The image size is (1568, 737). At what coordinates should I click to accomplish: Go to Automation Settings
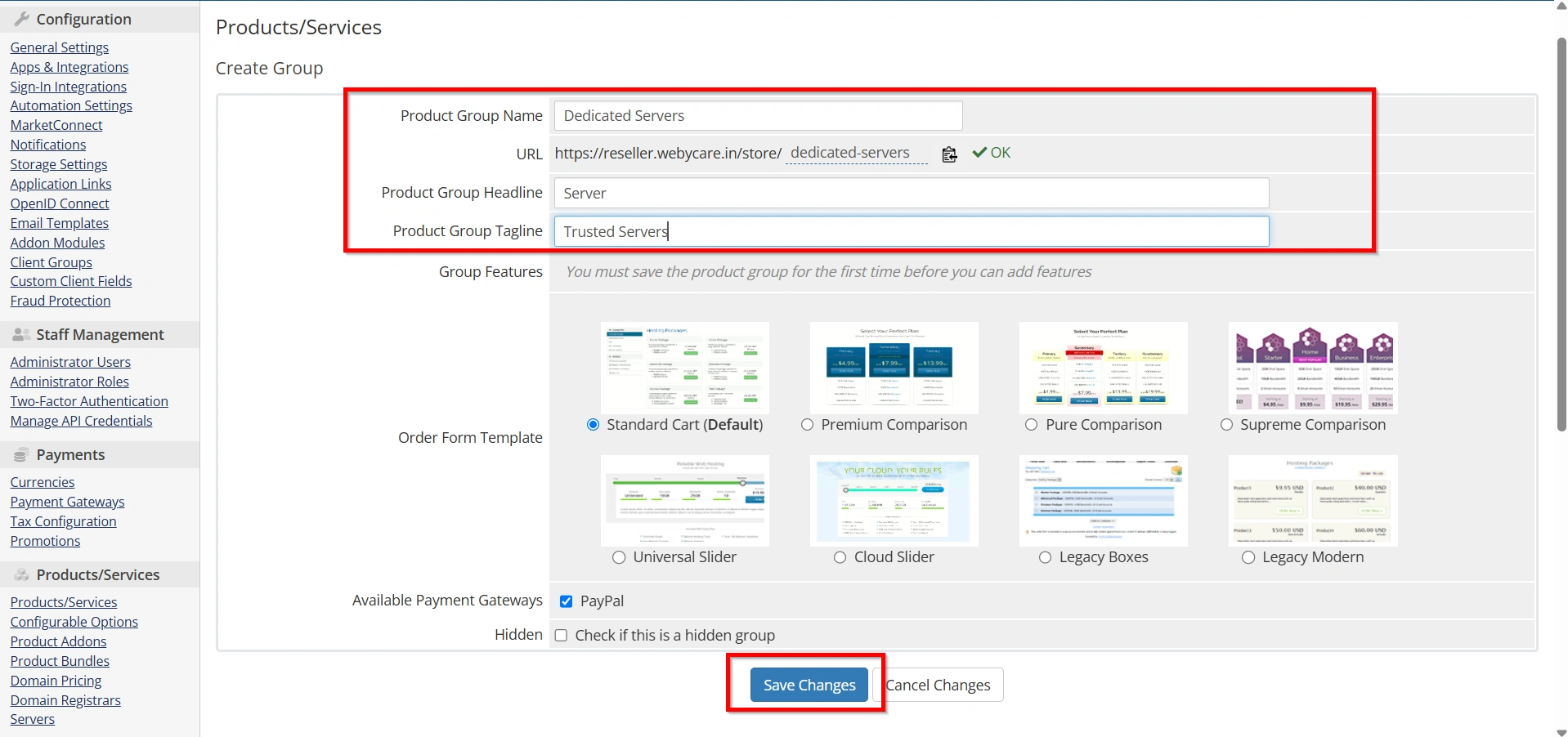71,105
